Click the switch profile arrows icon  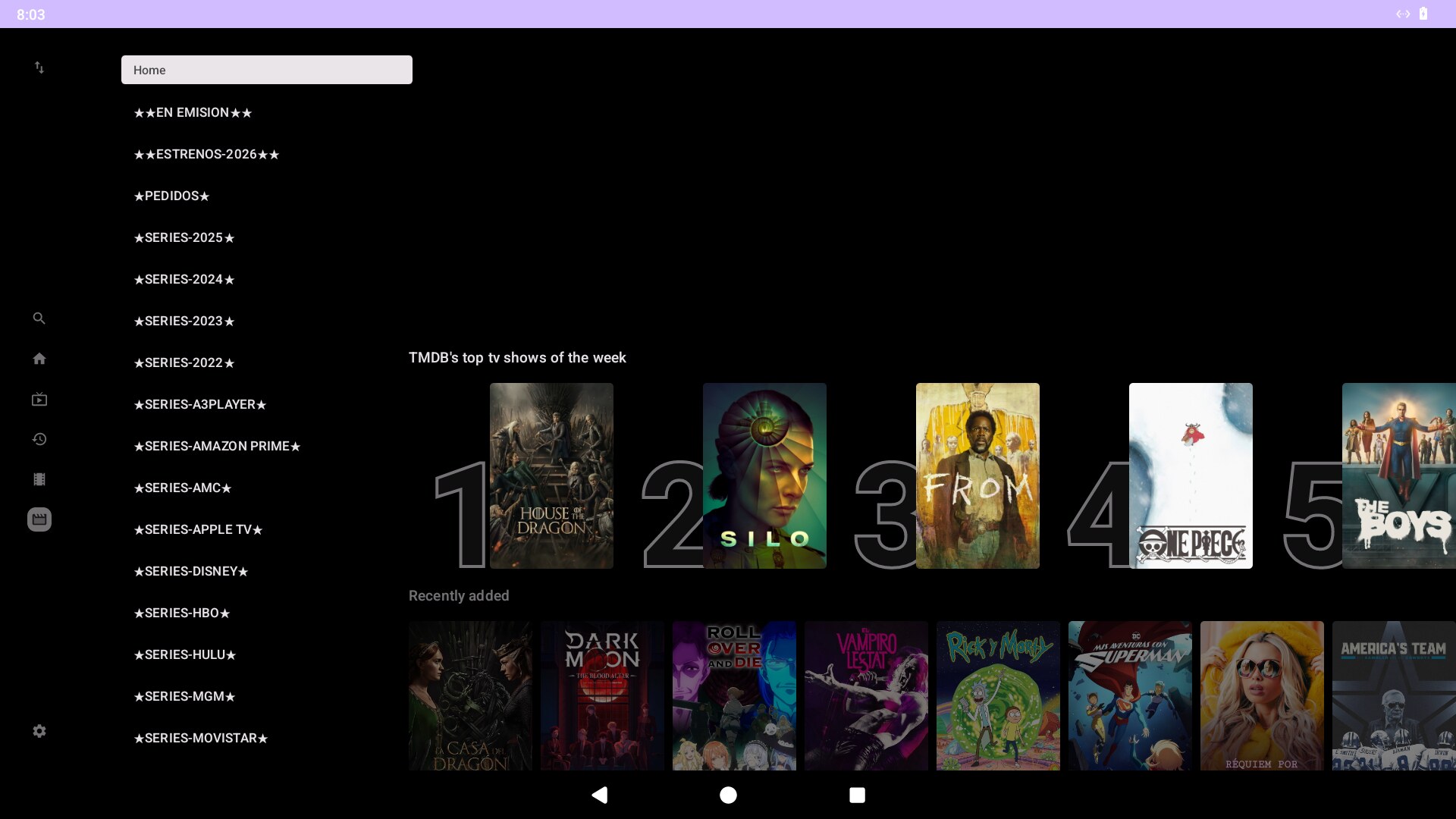[39, 67]
